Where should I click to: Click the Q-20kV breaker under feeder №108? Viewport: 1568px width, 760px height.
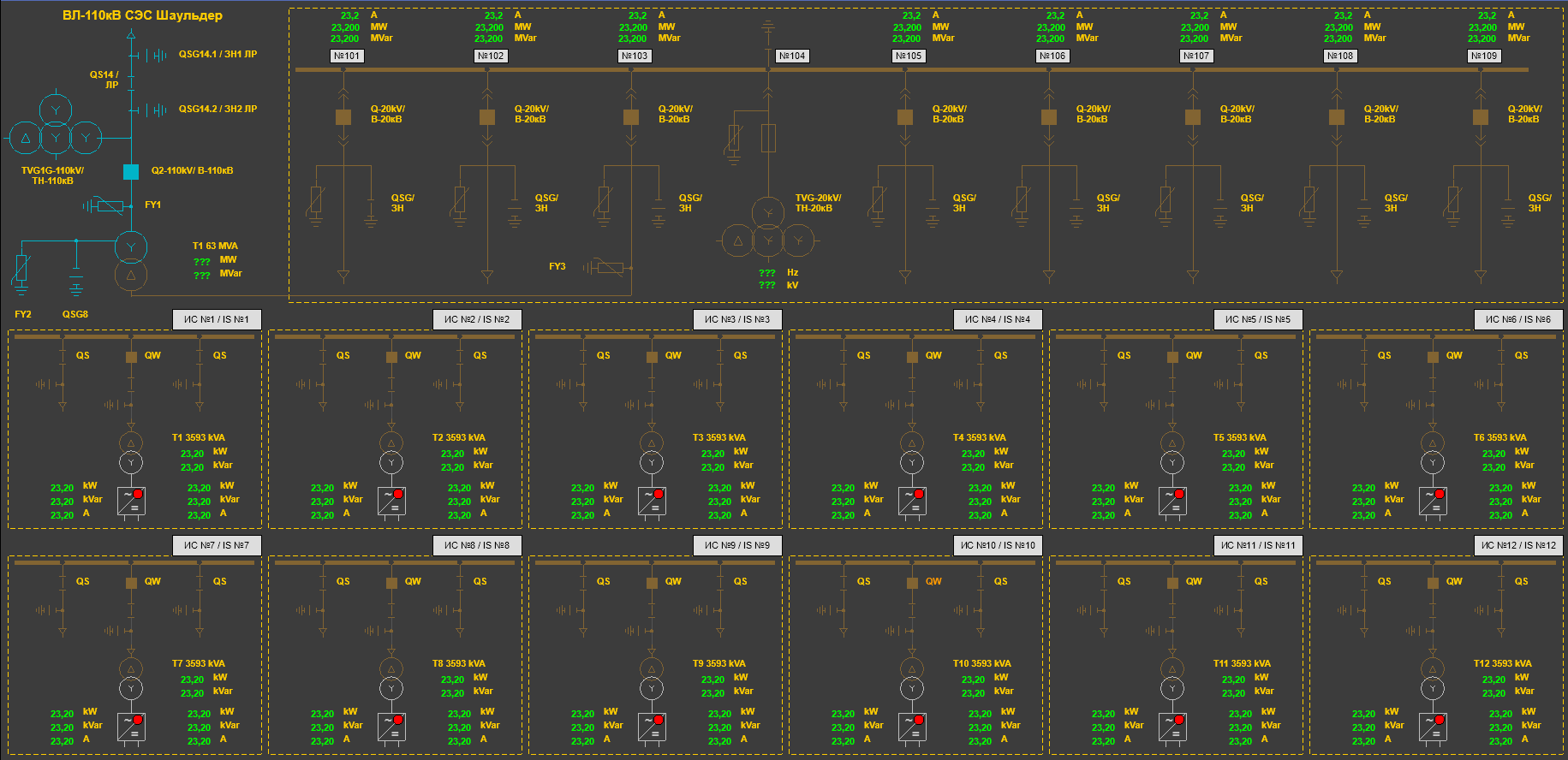pos(1337,117)
